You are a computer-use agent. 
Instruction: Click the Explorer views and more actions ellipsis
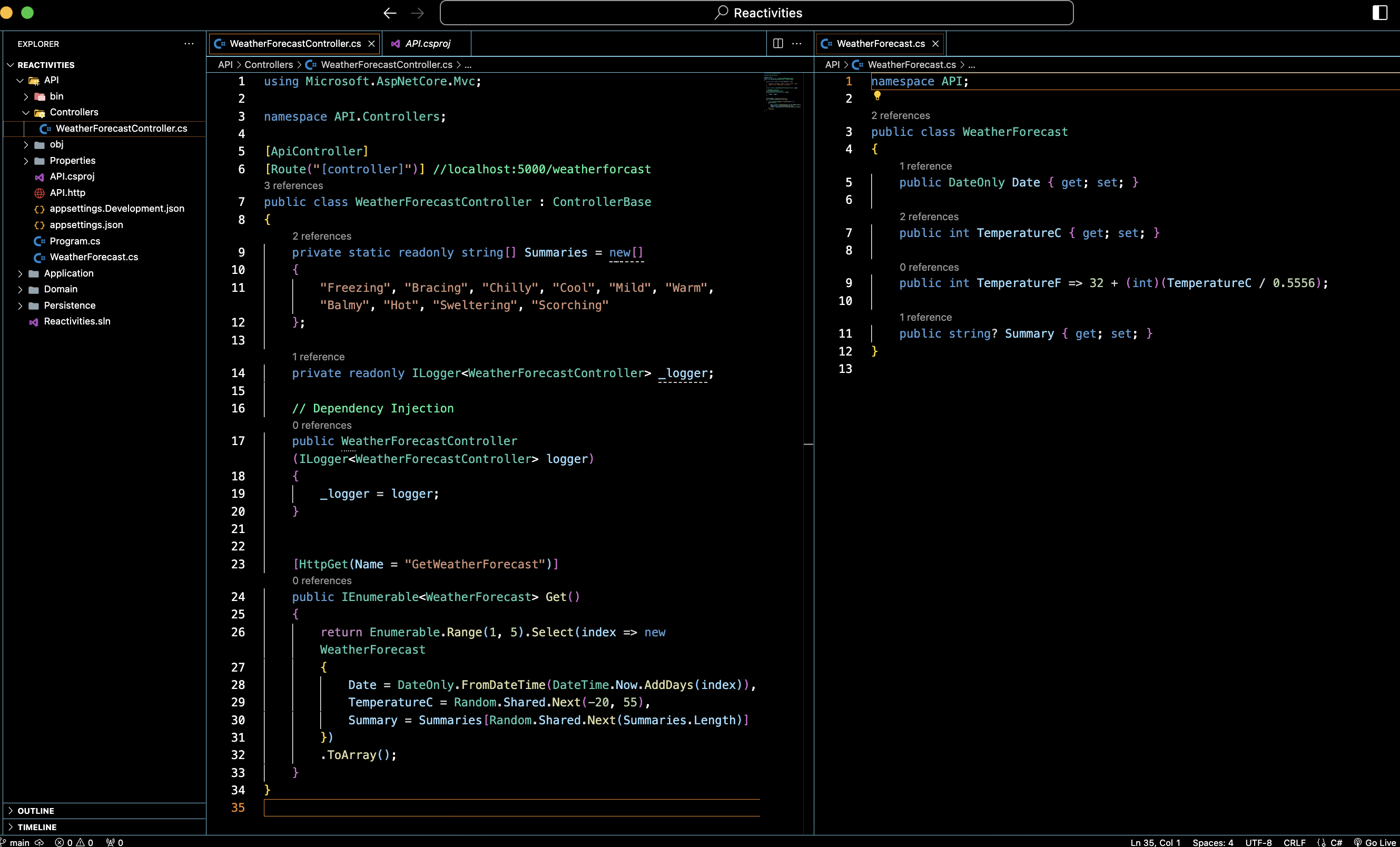189,44
